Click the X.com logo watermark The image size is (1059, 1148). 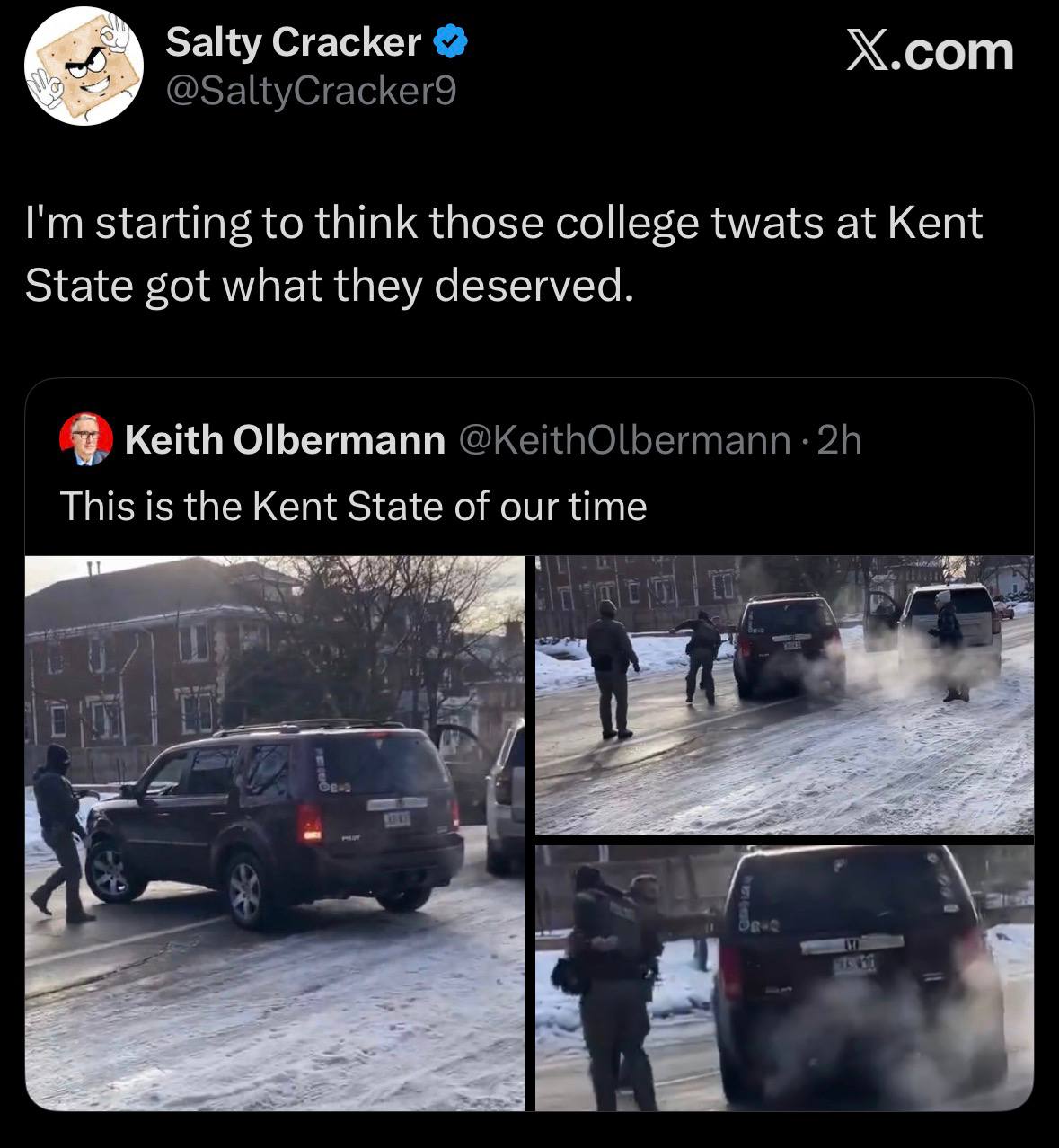tap(930, 52)
